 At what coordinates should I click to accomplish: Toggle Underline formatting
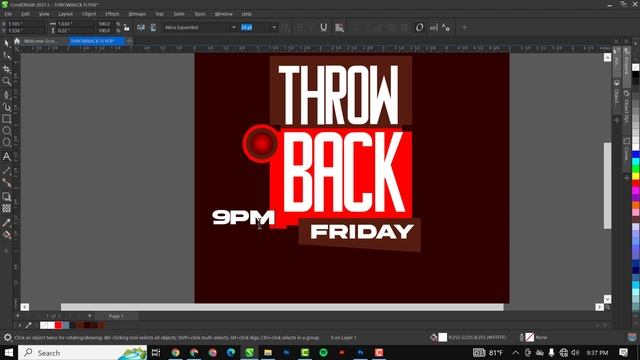[x=324, y=27]
